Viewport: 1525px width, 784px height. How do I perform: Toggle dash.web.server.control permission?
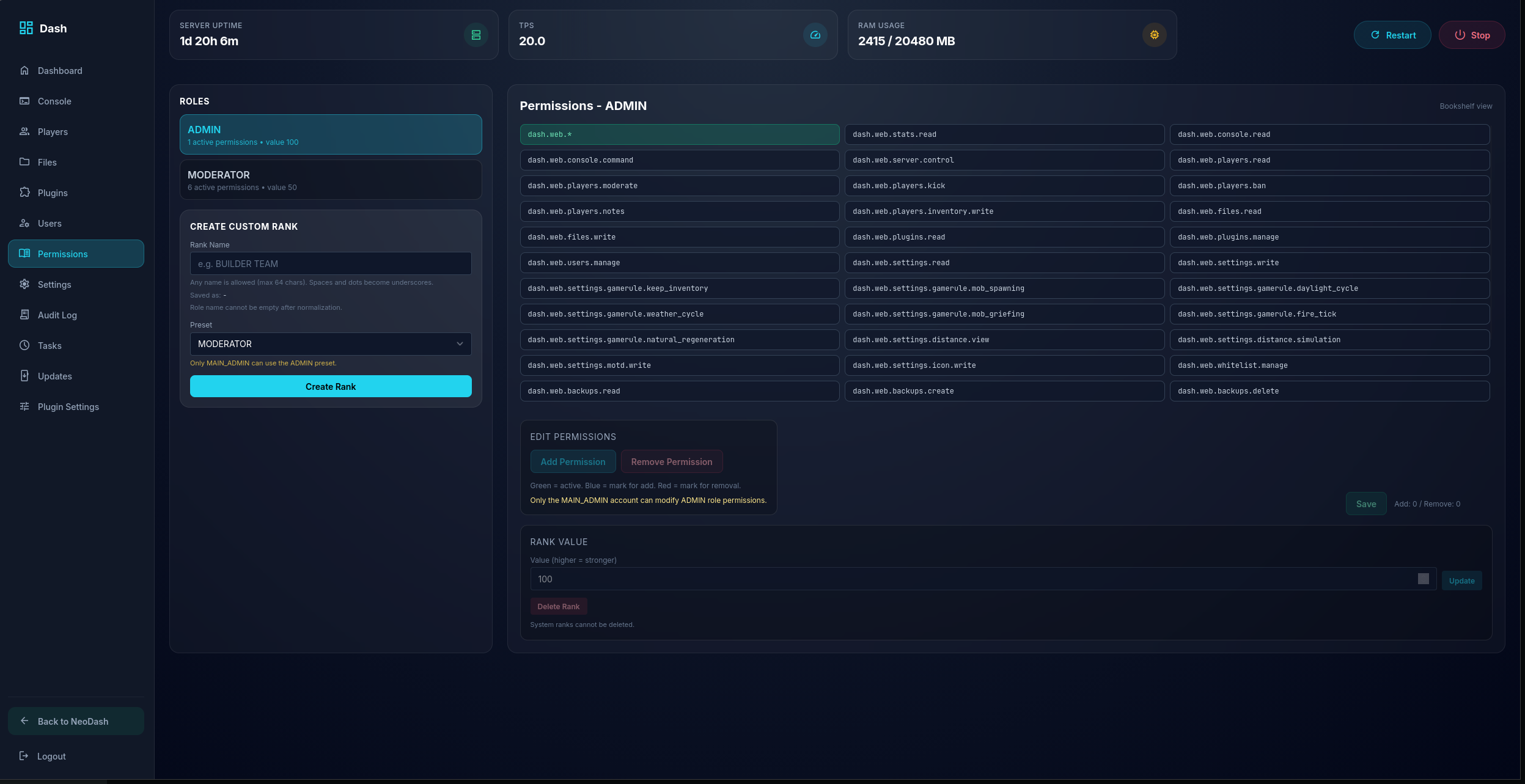tap(1004, 160)
